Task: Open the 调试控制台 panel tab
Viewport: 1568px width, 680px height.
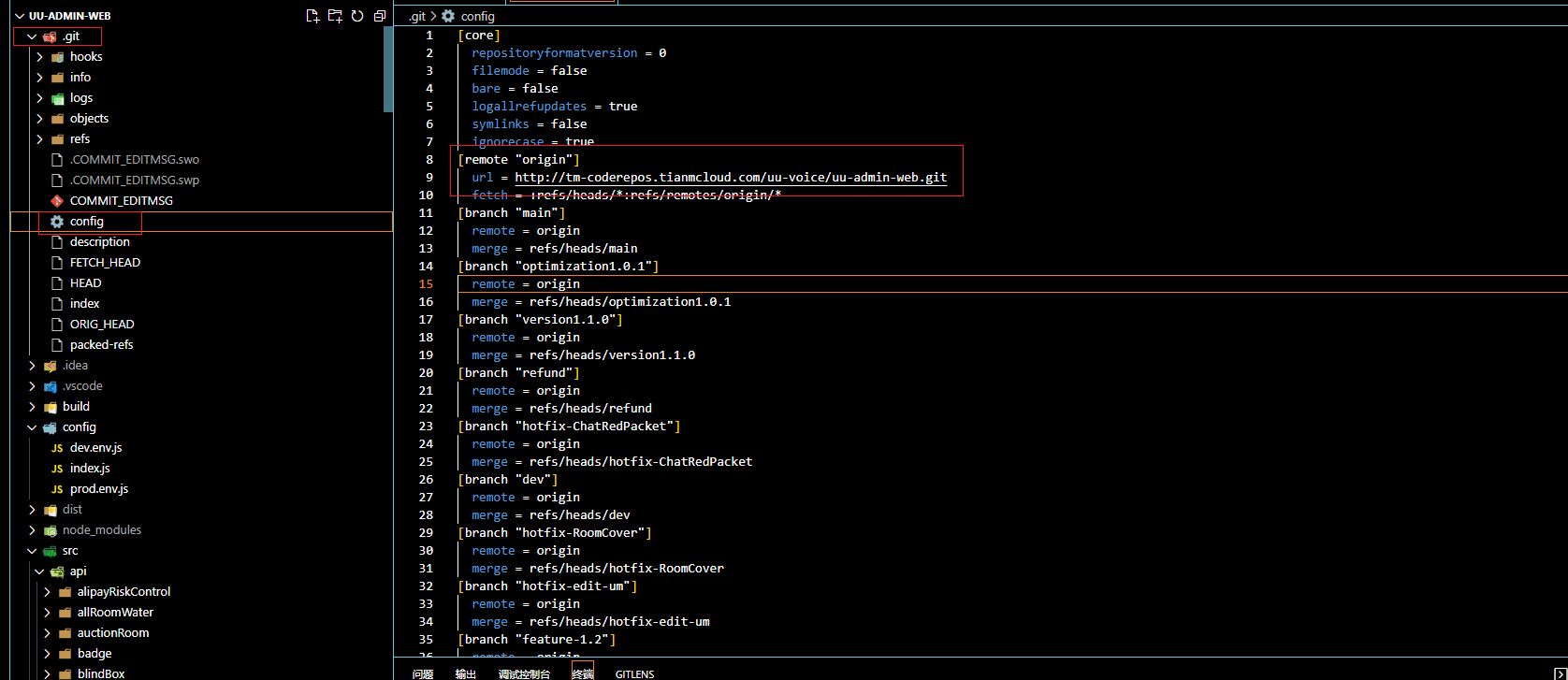Action: (x=524, y=673)
